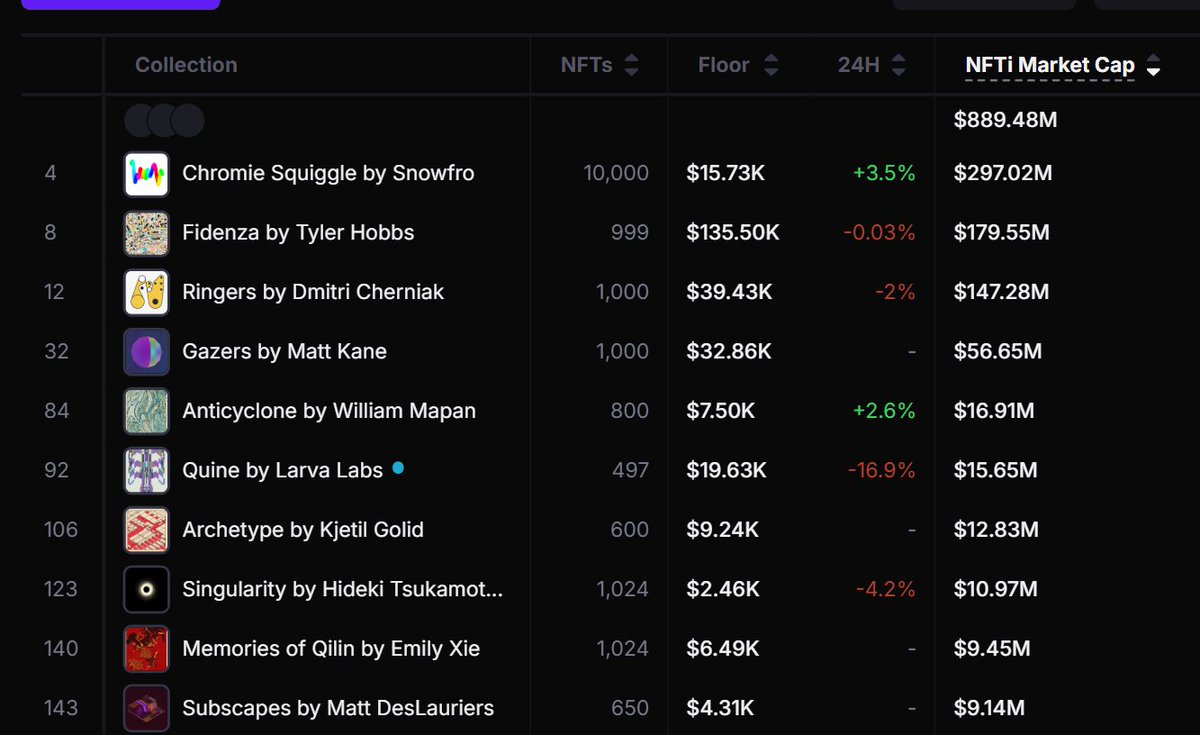Open Chromie Squiggle by Snowfro link

[x=328, y=173]
